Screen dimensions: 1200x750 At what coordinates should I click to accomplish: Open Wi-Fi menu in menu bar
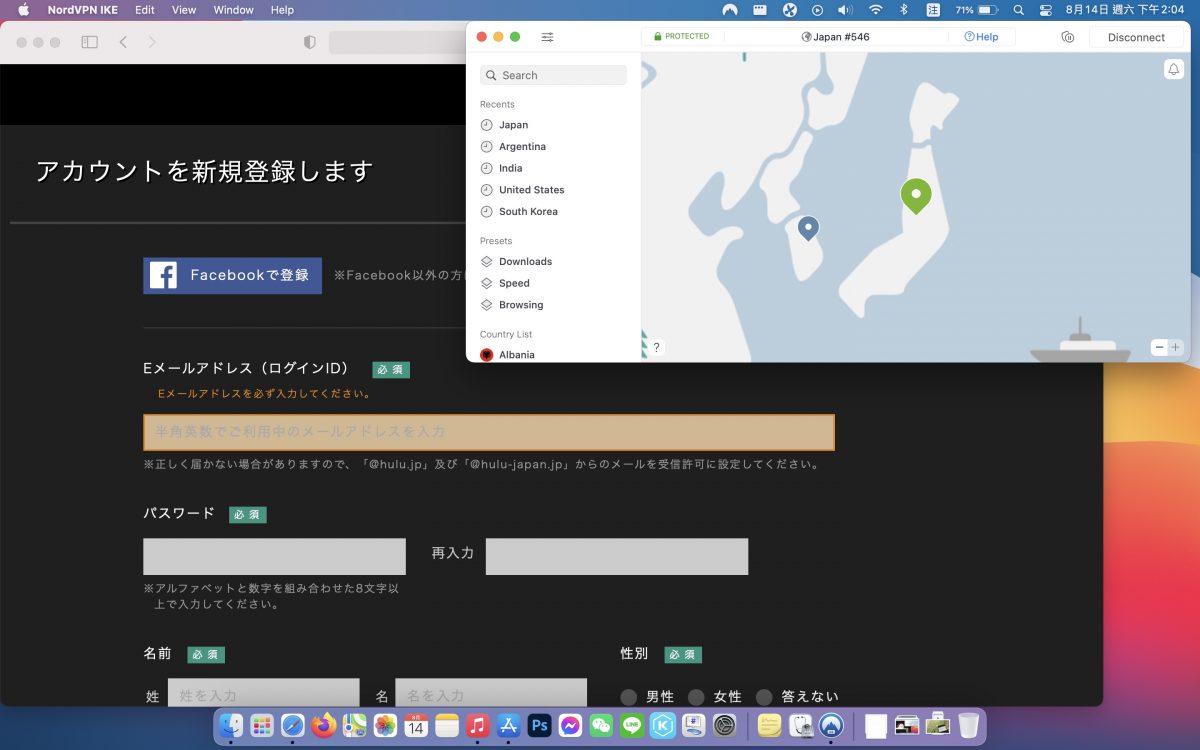pos(876,10)
